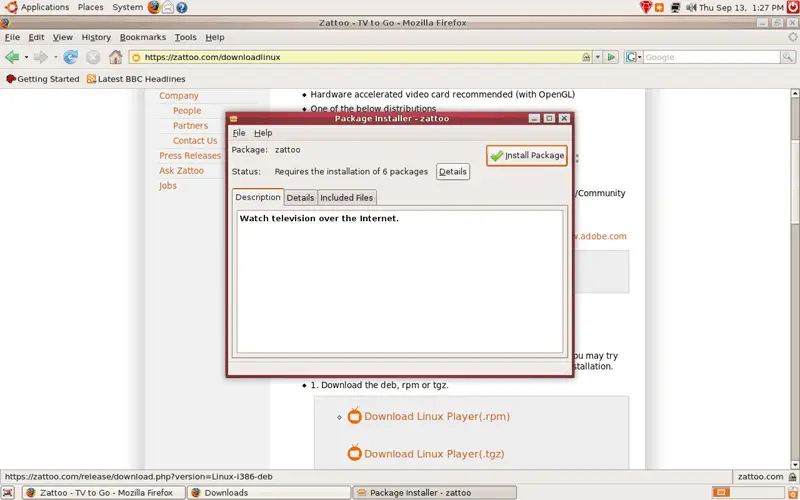This screenshot has width=800, height=500.
Task: Click the workspace switcher
Action: 747,492
